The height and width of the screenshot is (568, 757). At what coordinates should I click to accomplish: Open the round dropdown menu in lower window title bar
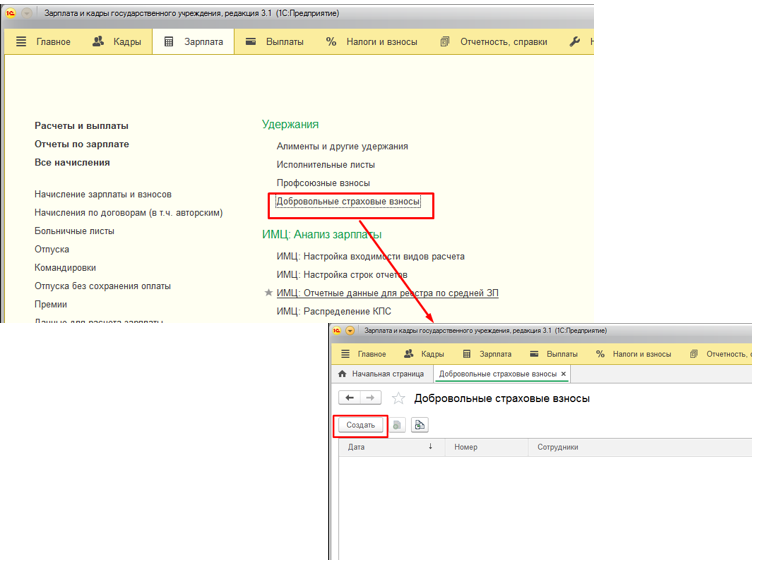tap(351, 330)
